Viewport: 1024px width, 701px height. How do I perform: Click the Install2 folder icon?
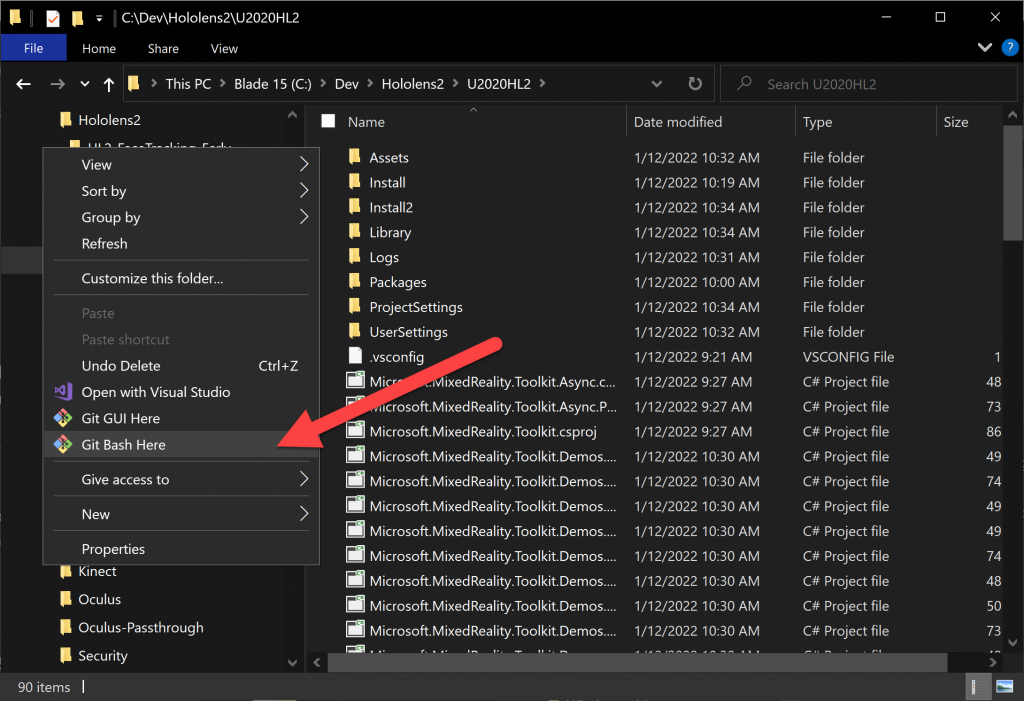click(355, 207)
